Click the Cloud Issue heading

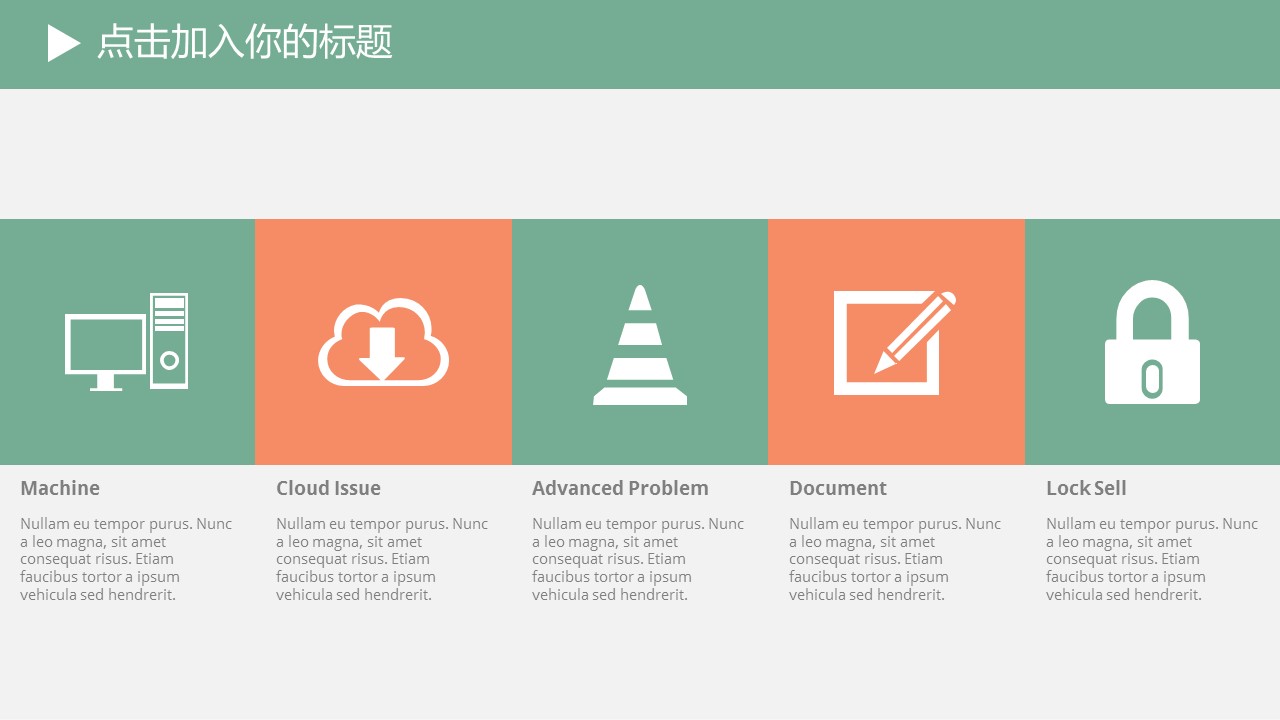click(328, 488)
